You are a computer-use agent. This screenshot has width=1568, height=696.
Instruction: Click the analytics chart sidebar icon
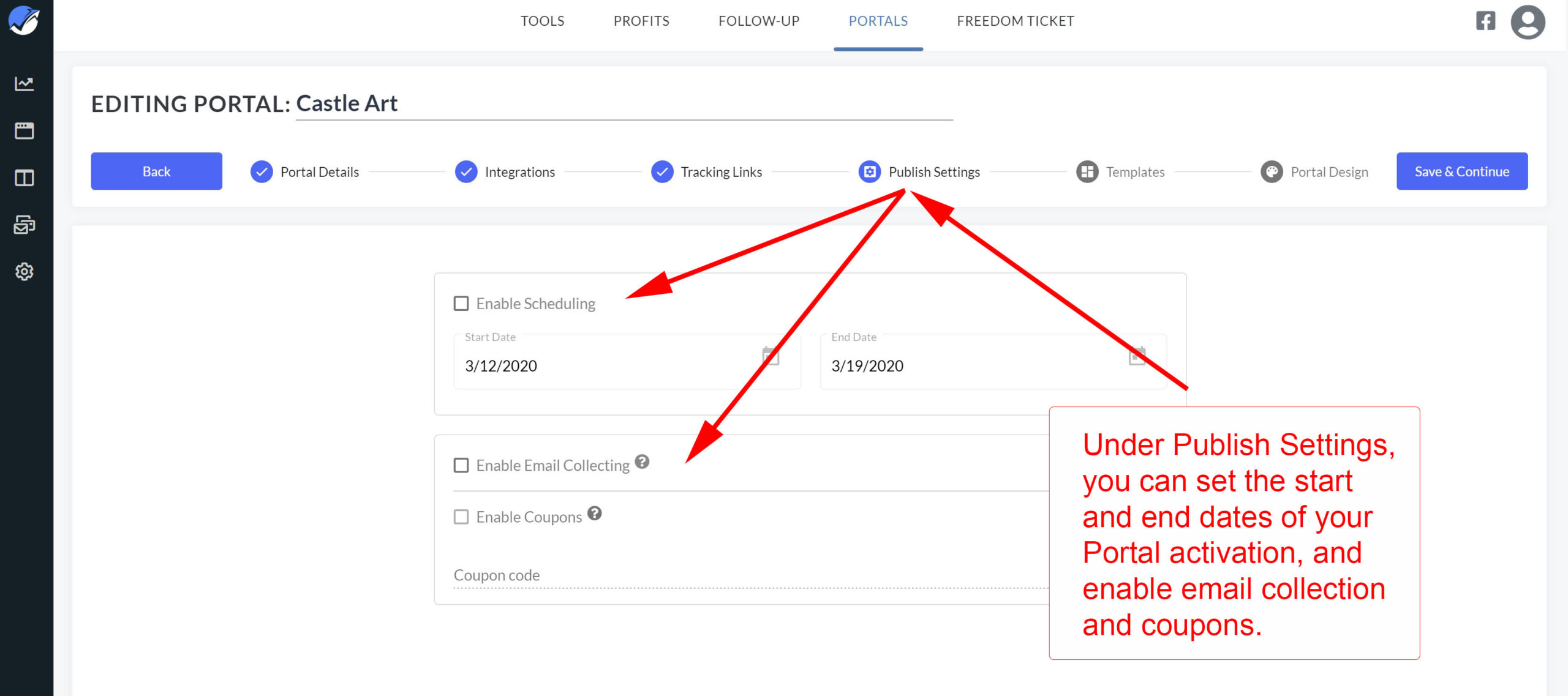click(24, 84)
